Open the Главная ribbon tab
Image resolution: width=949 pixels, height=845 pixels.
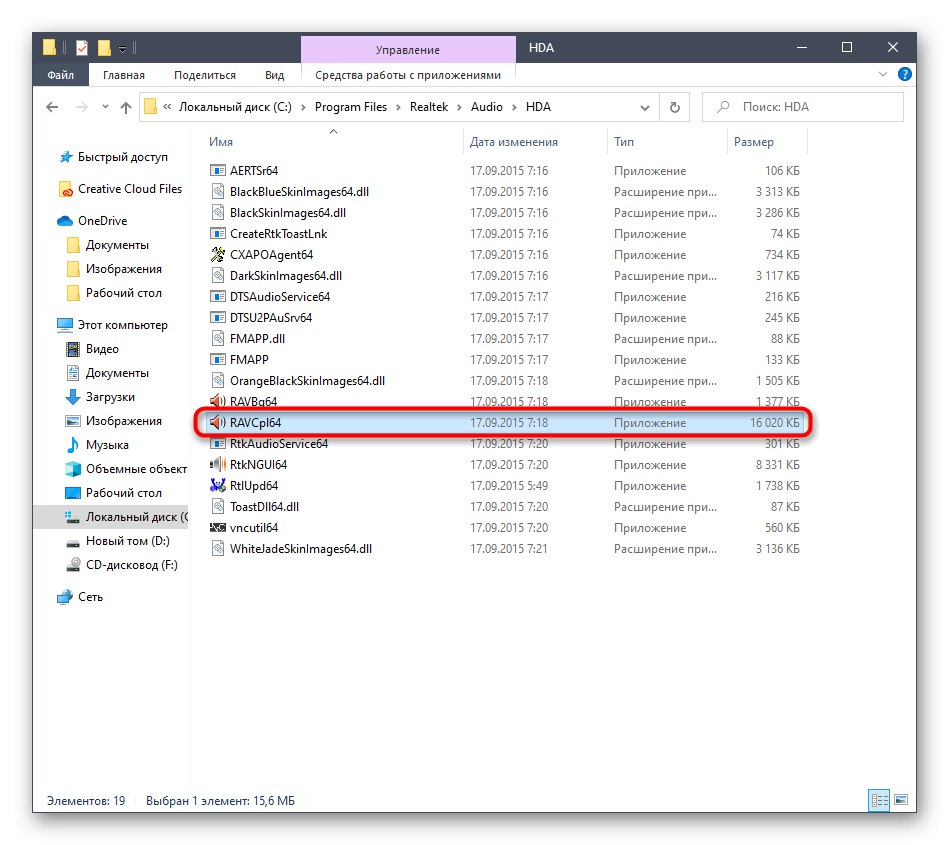tap(123, 75)
